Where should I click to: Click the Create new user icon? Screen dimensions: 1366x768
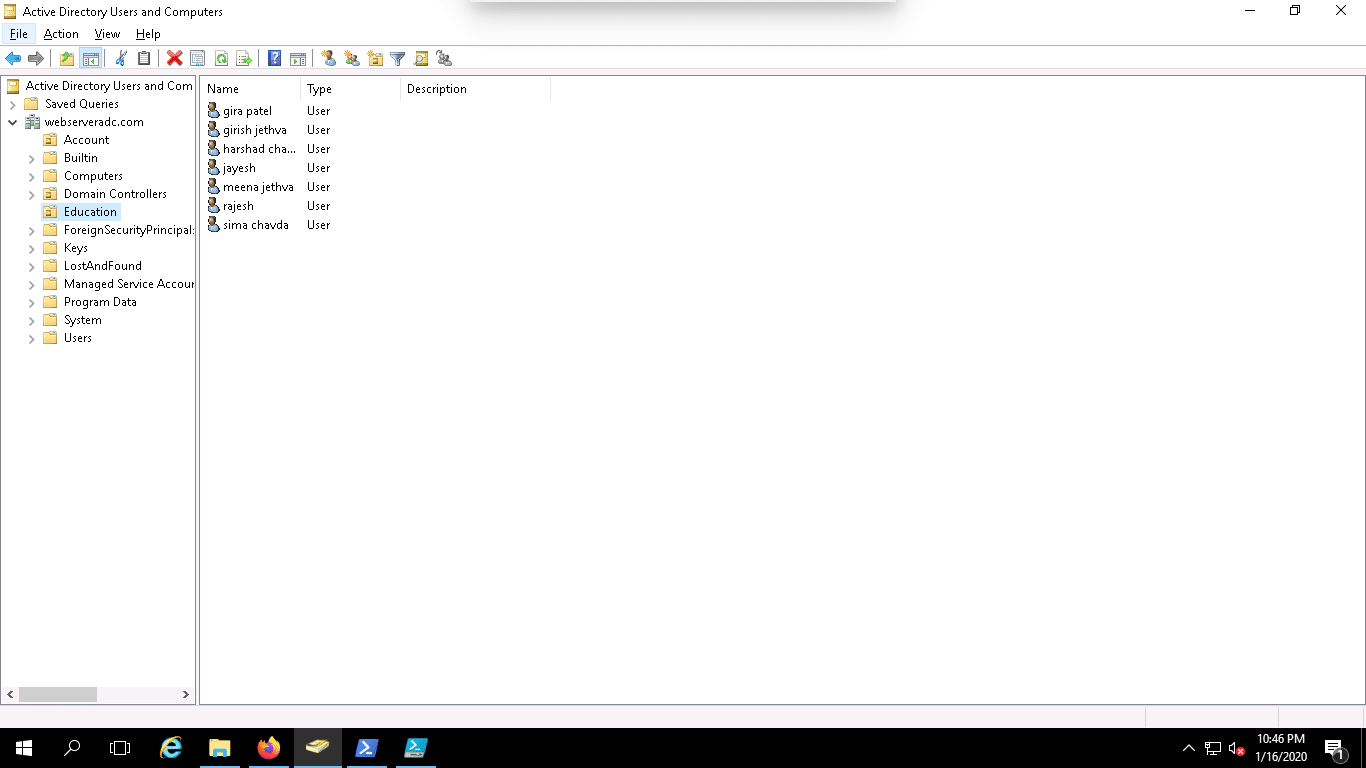pyautogui.click(x=328, y=59)
